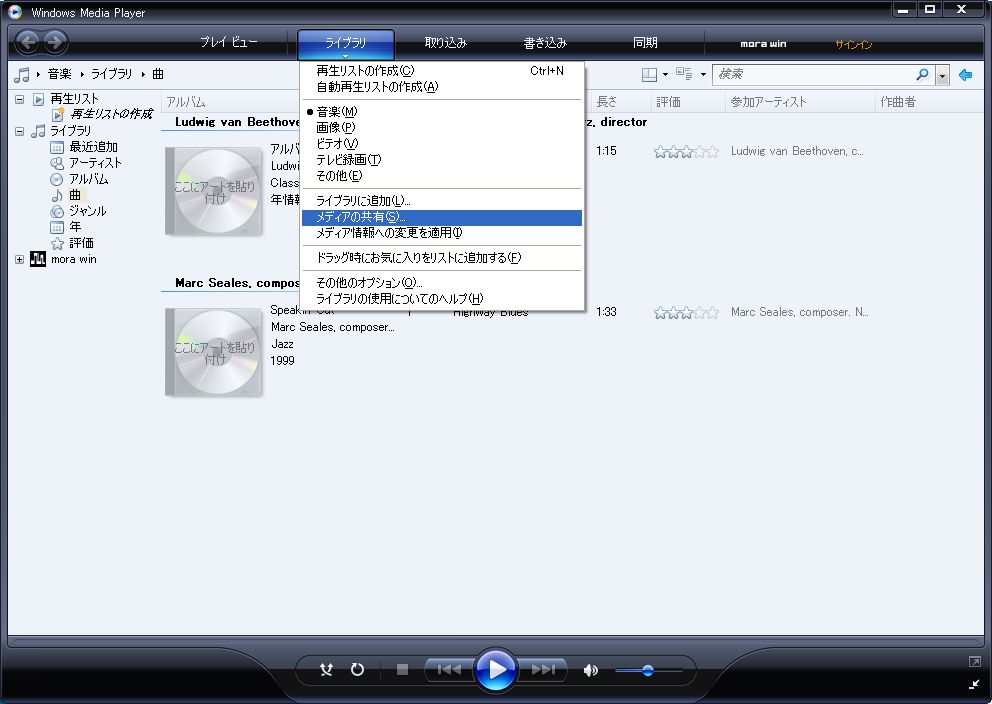Viewport: 992px width, 704px height.
Task: Open ジャンル in the library tree
Action: coord(87,211)
